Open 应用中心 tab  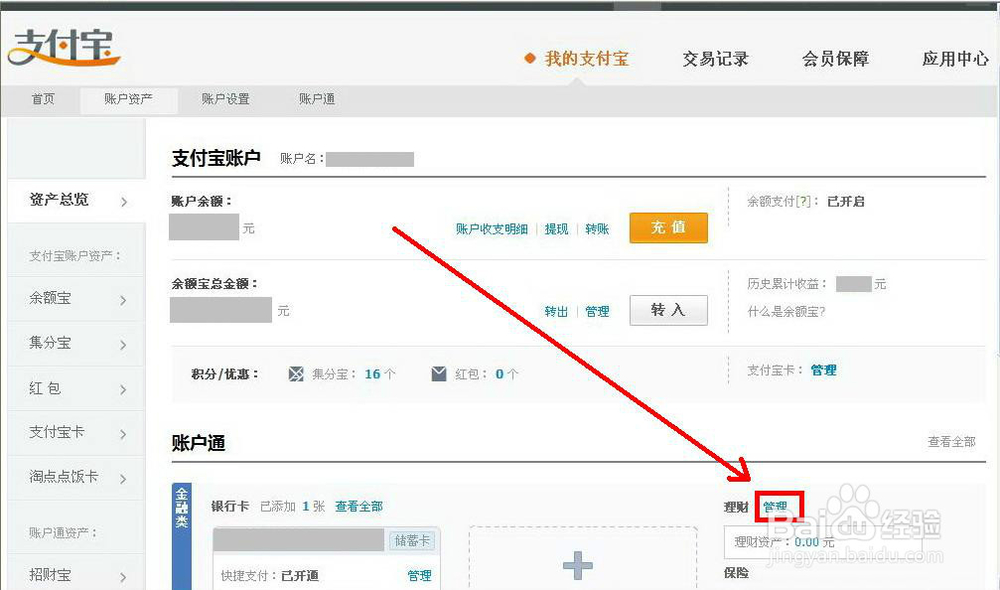pos(955,59)
